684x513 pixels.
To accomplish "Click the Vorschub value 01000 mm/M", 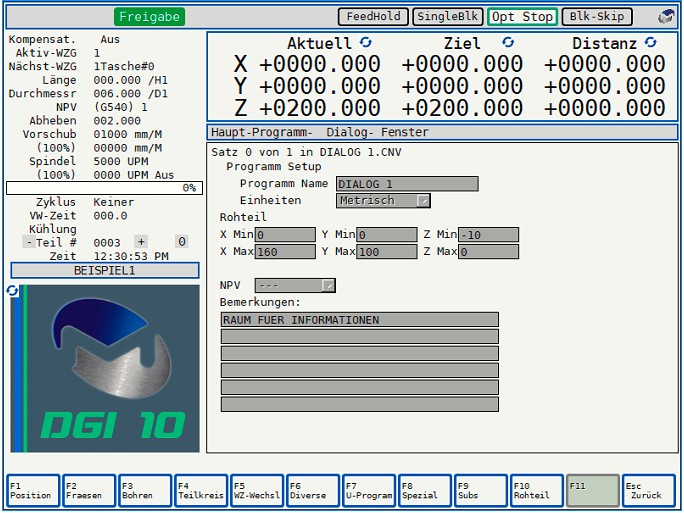I will point(127,134).
